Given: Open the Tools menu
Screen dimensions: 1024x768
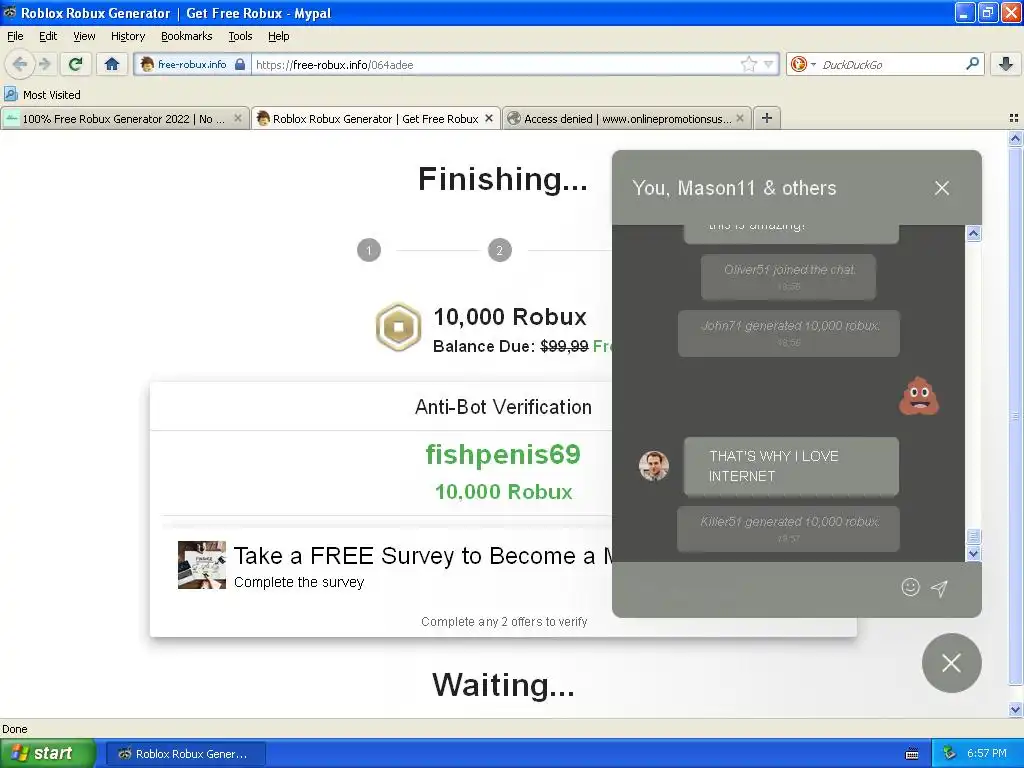Looking at the screenshot, I should point(240,36).
